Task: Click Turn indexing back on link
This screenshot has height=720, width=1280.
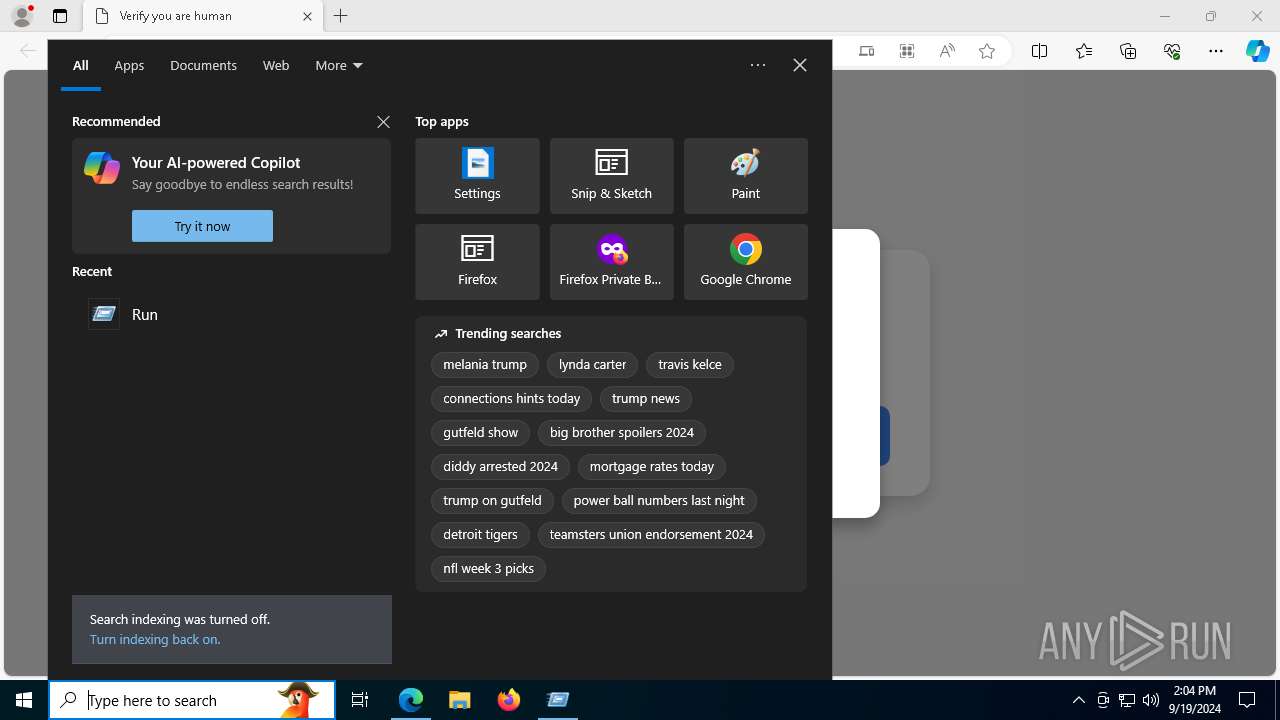Action: coord(155,639)
